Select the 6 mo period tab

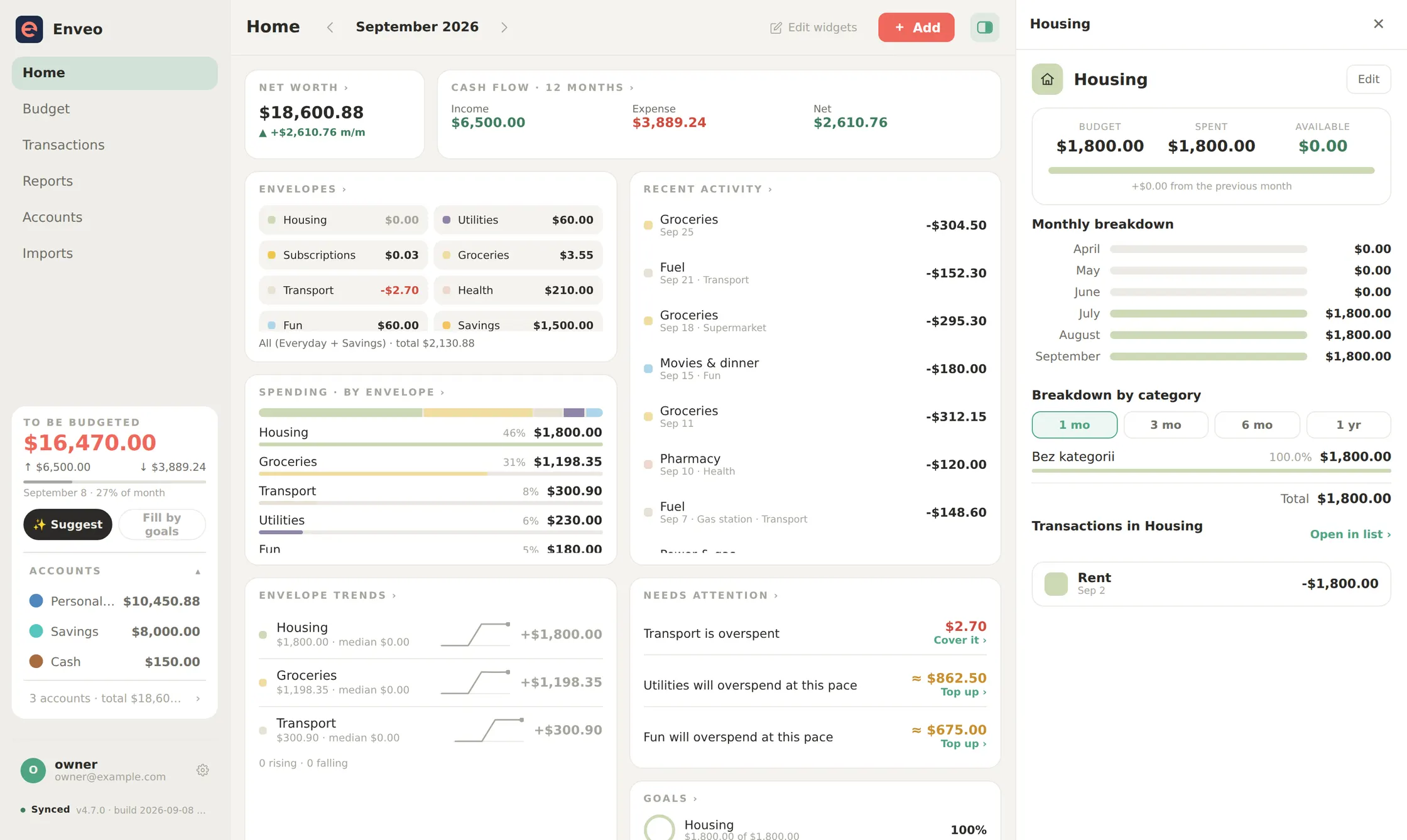(x=1257, y=425)
